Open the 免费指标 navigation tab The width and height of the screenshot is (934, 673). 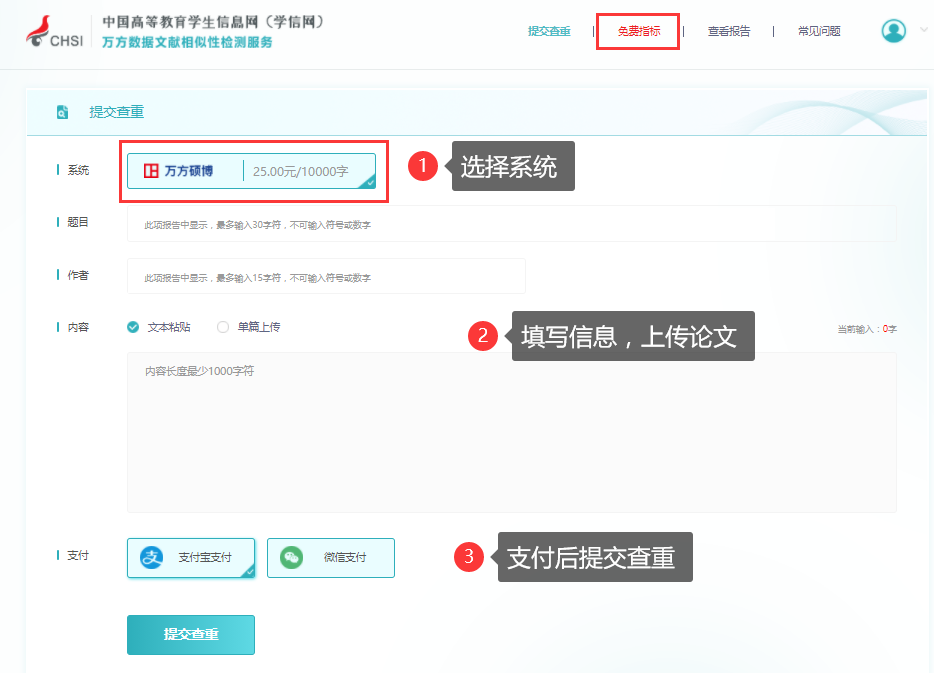pyautogui.click(x=639, y=31)
